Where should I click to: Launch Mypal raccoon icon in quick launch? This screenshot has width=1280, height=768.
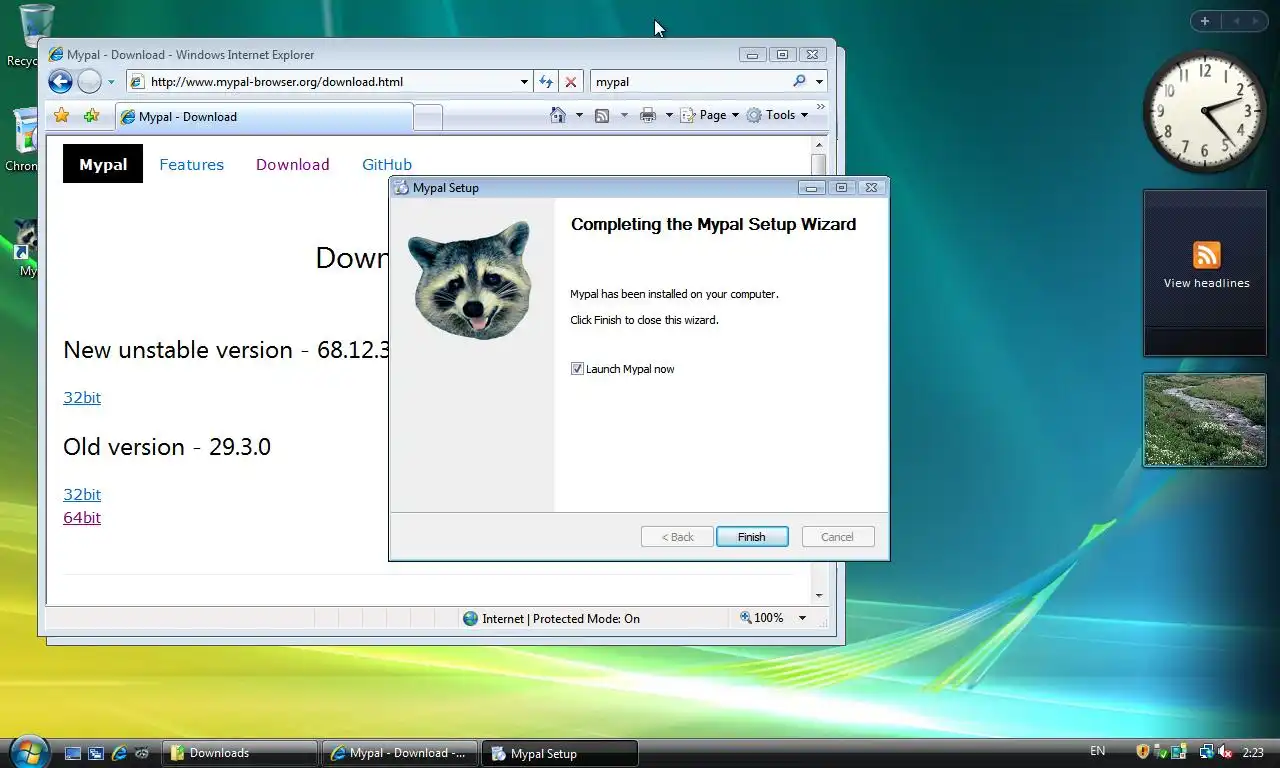click(142, 753)
